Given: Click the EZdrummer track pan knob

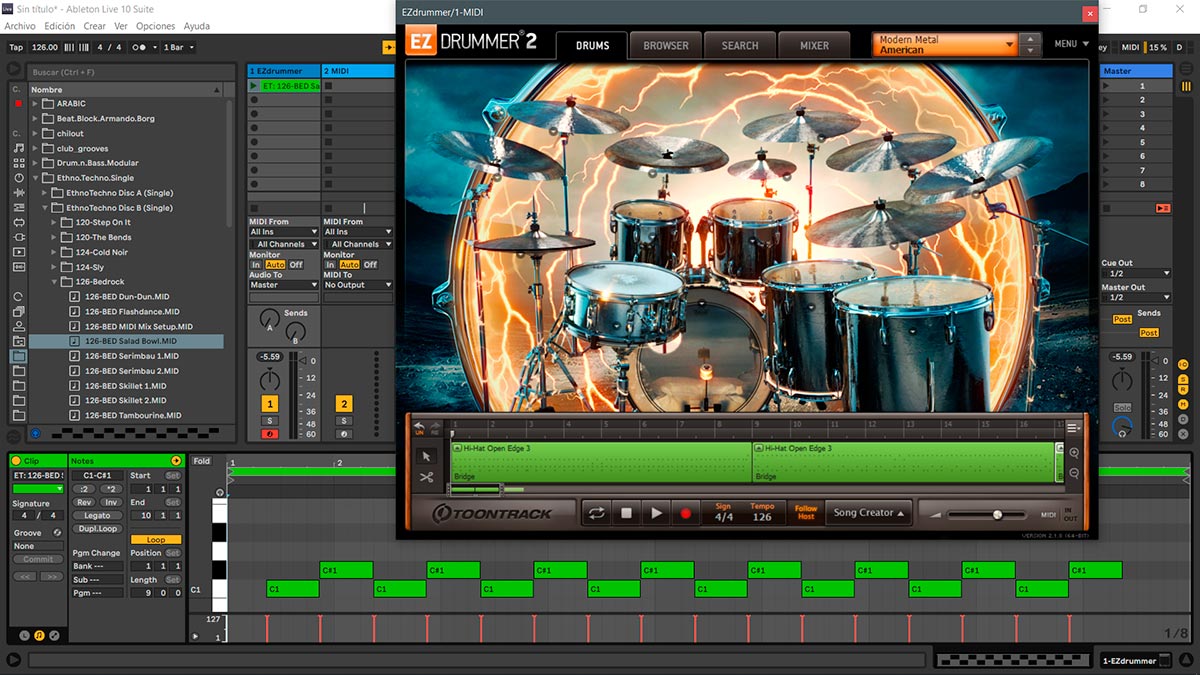Looking at the screenshot, I should pos(270,380).
